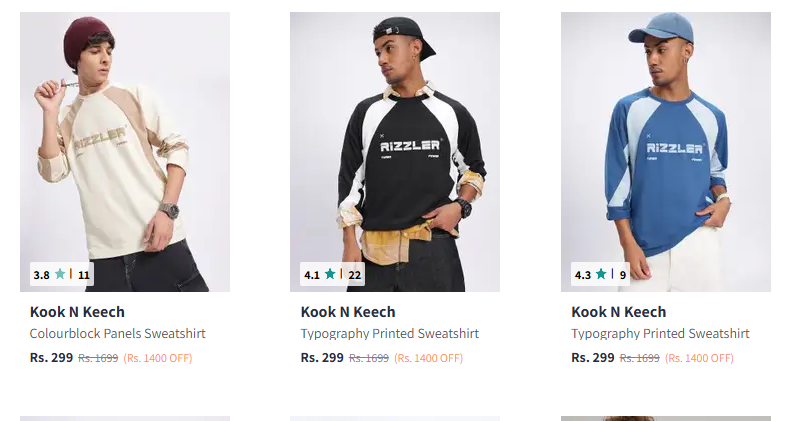Click the 4.1 rating star icon

[x=330, y=274]
